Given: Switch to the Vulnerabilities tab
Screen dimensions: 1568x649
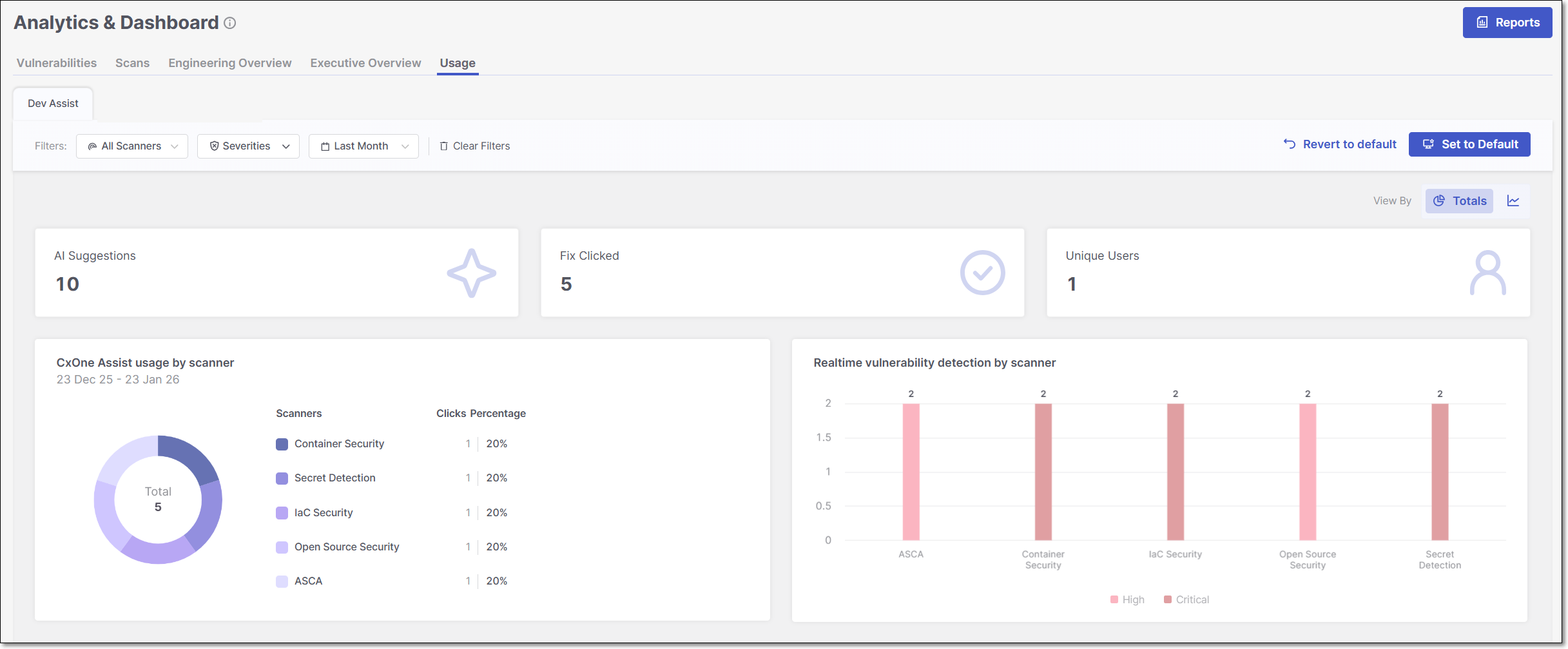Looking at the screenshot, I should [57, 63].
